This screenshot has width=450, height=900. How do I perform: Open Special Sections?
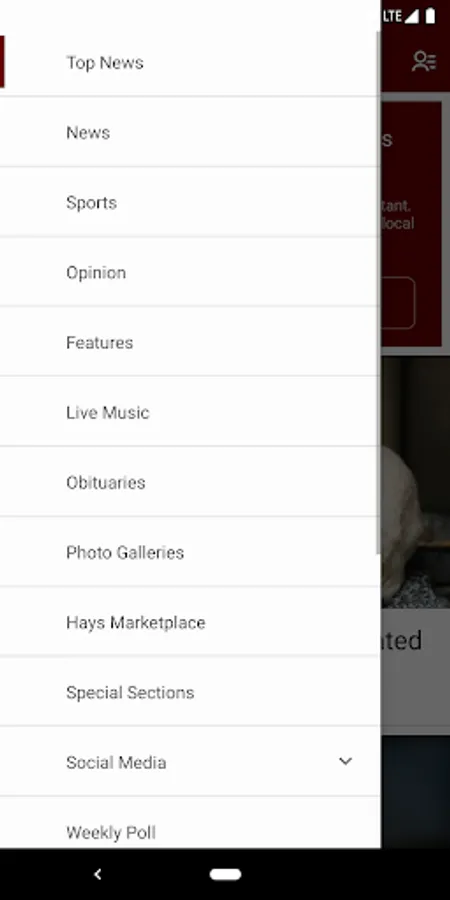coord(189,693)
